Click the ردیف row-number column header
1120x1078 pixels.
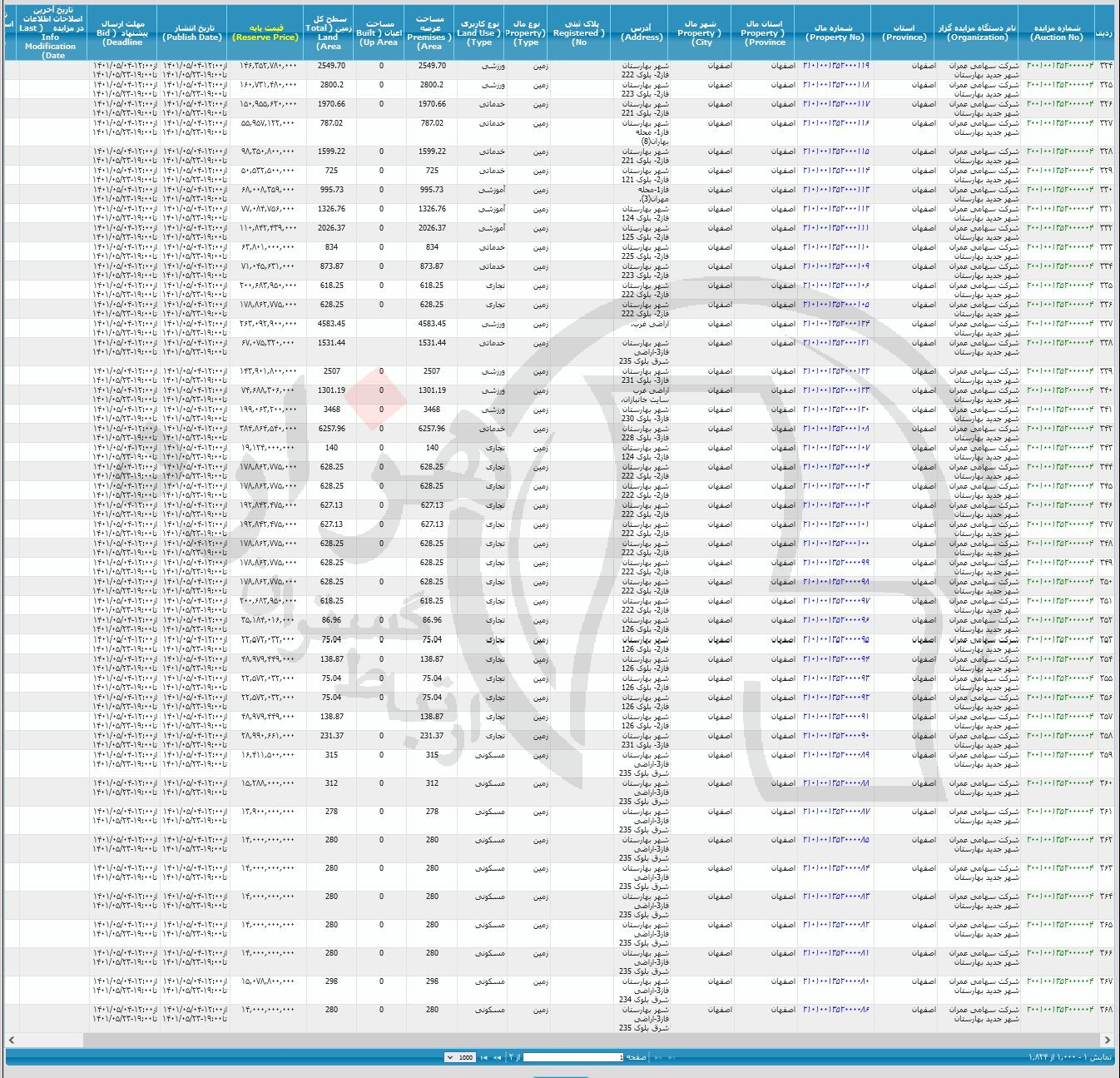pyautogui.click(x=1105, y=32)
